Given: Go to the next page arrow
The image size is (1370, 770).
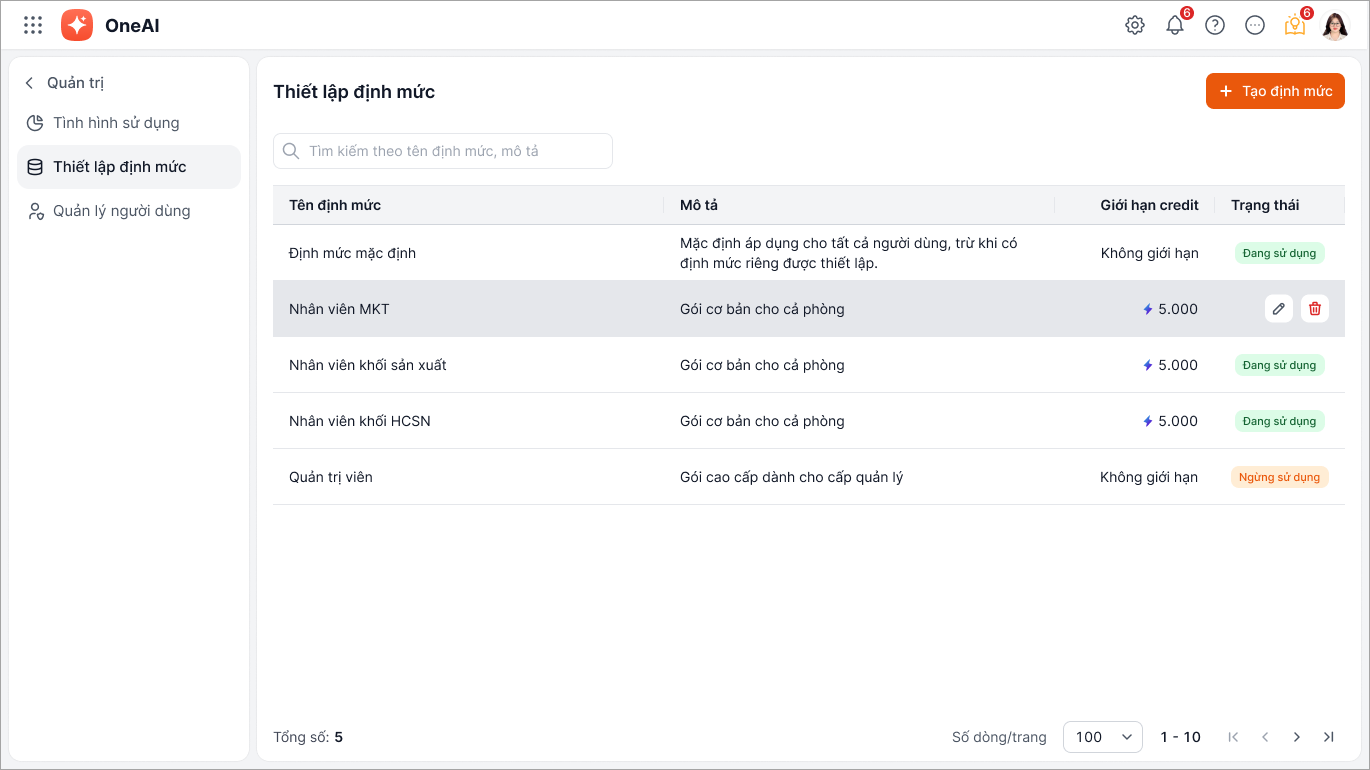Looking at the screenshot, I should pos(1297,737).
